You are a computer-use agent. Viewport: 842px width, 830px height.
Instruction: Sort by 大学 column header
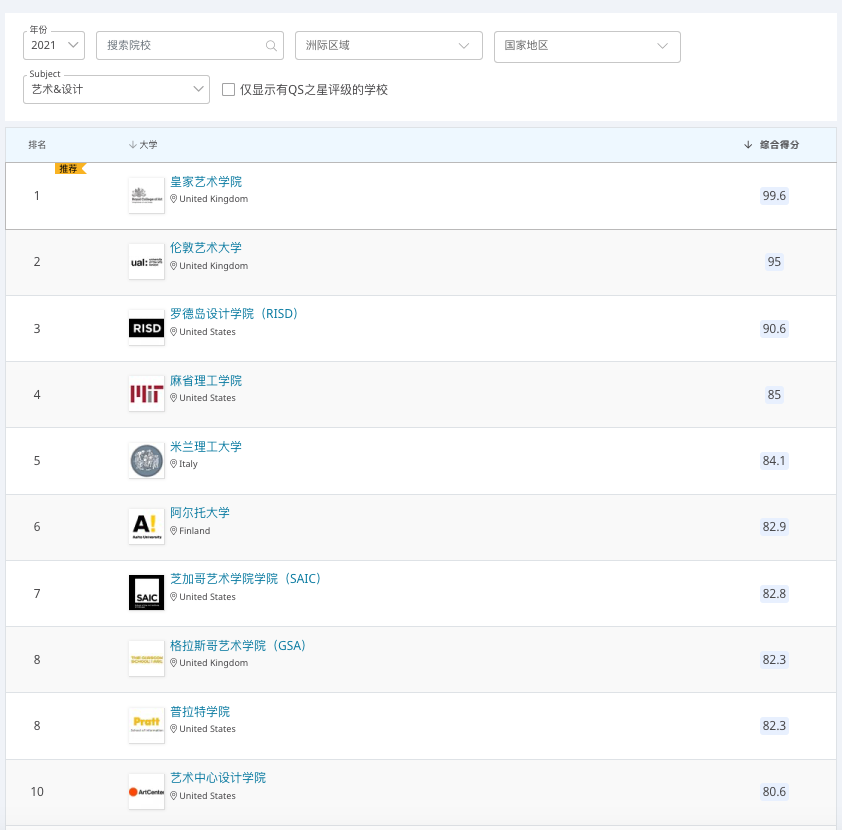(x=143, y=144)
